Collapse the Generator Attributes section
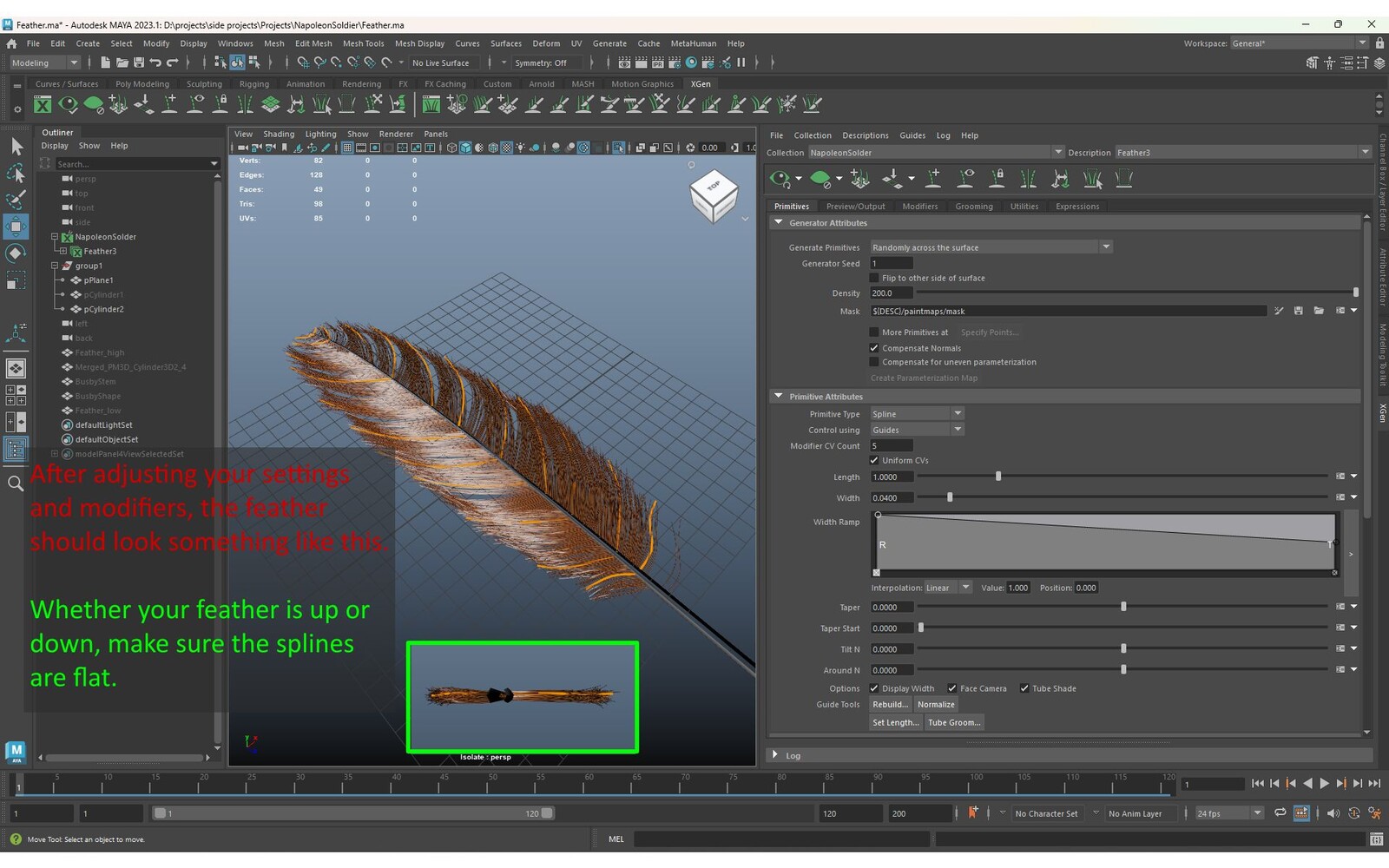1389x868 pixels. pos(779,223)
